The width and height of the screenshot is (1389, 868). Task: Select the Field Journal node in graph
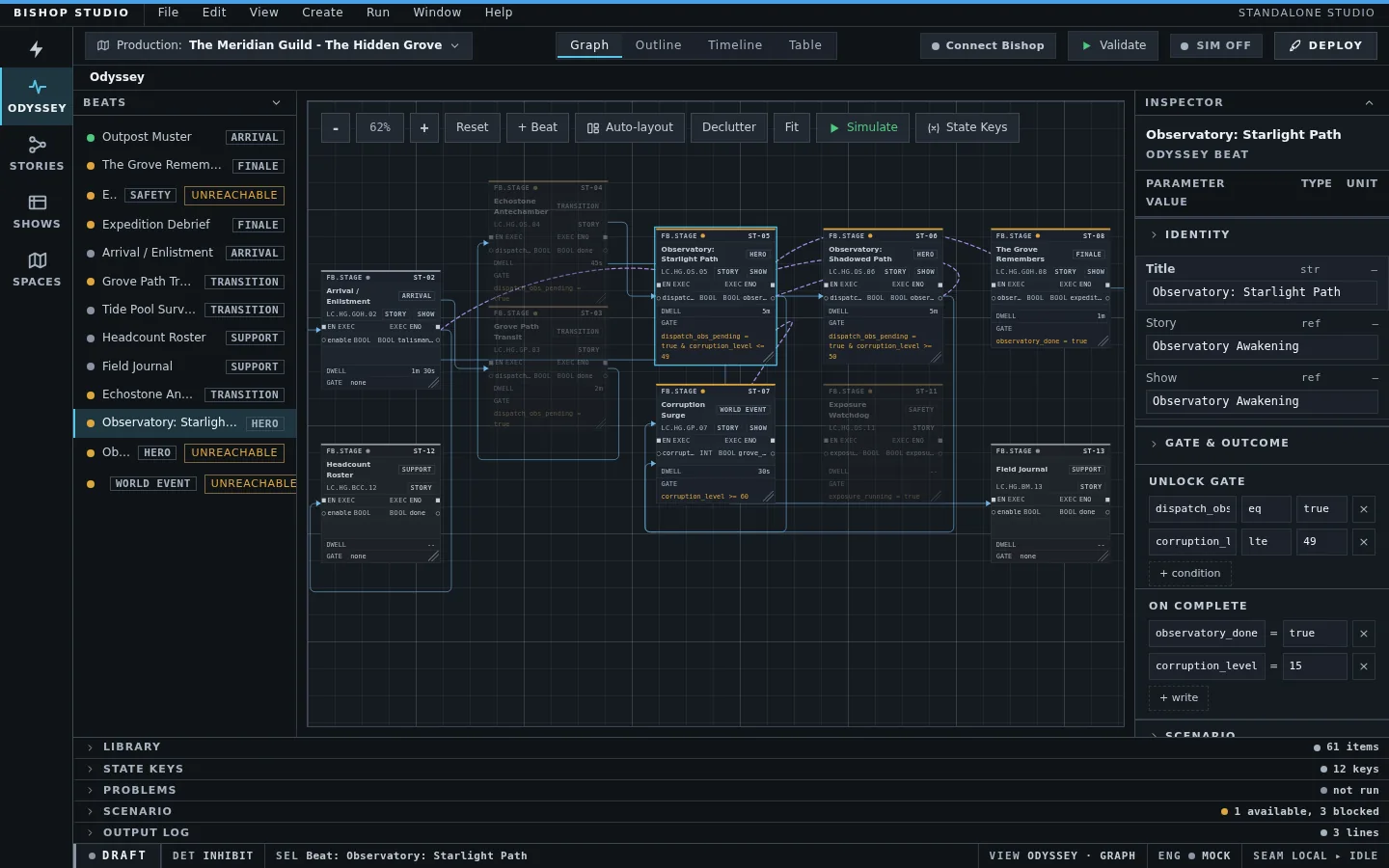pyautogui.click(x=1050, y=503)
